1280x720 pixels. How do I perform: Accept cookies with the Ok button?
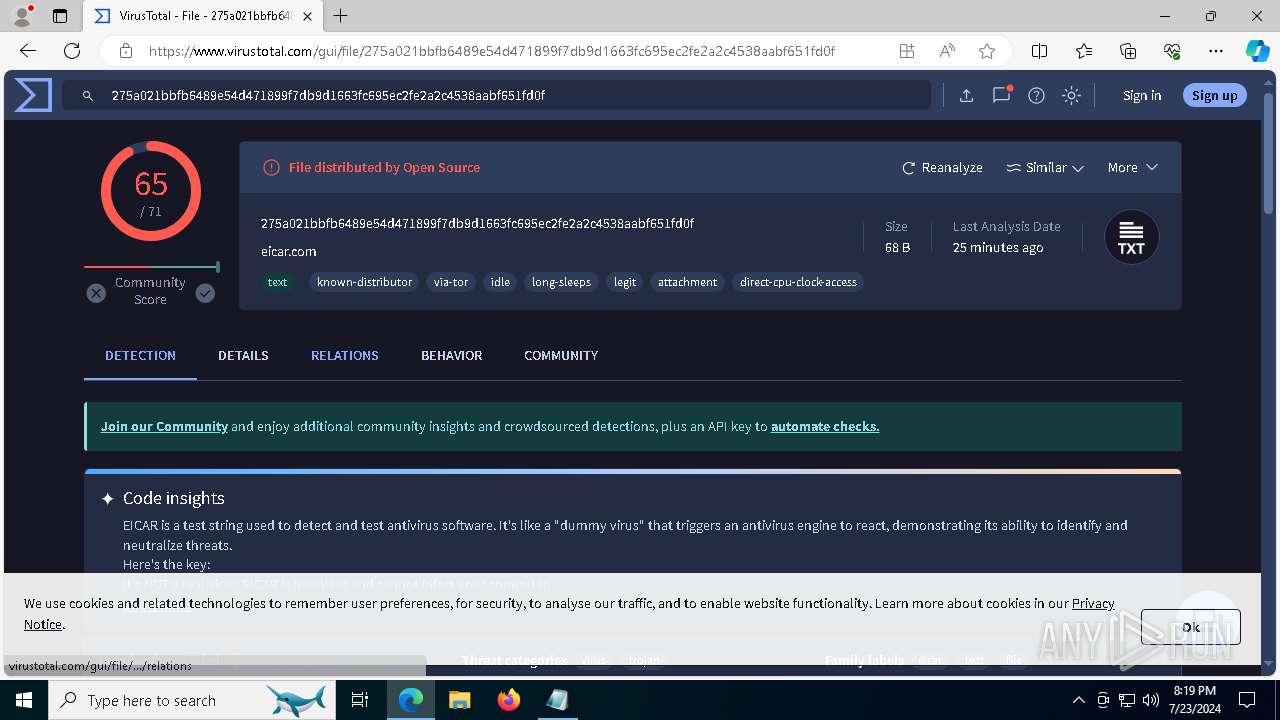click(x=1191, y=627)
